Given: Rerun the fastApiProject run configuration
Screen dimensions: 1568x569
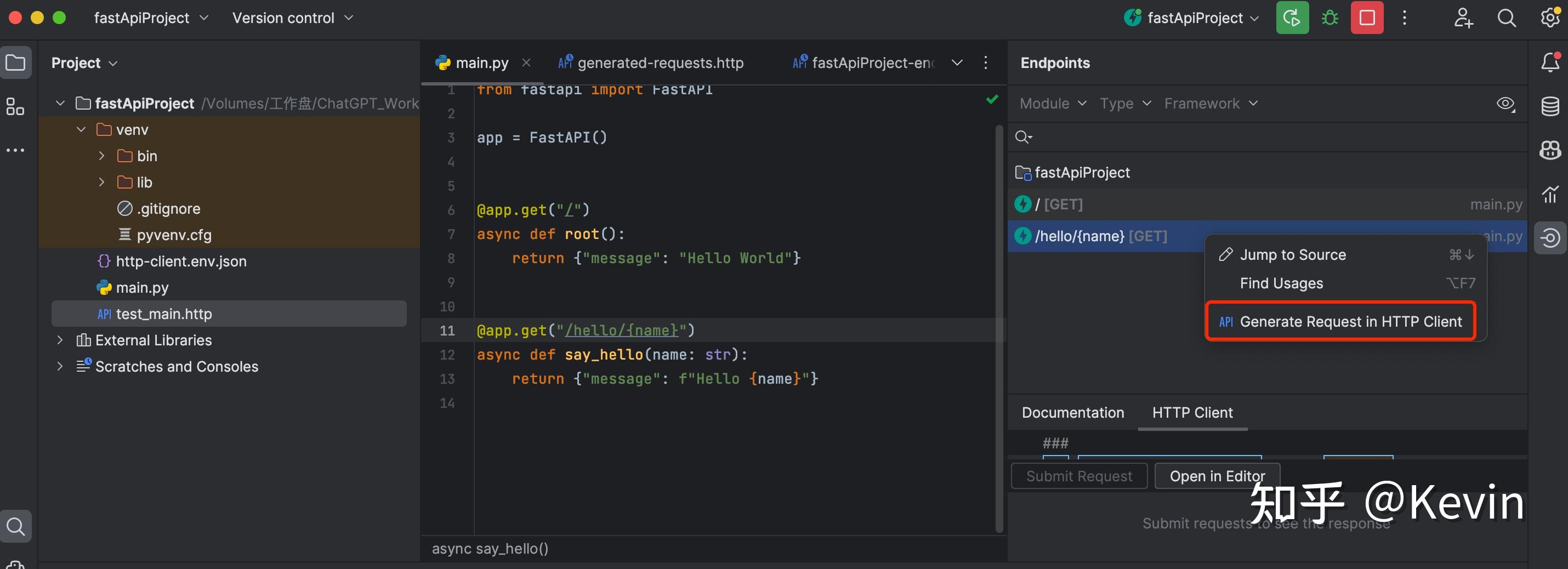Looking at the screenshot, I should 1292,18.
